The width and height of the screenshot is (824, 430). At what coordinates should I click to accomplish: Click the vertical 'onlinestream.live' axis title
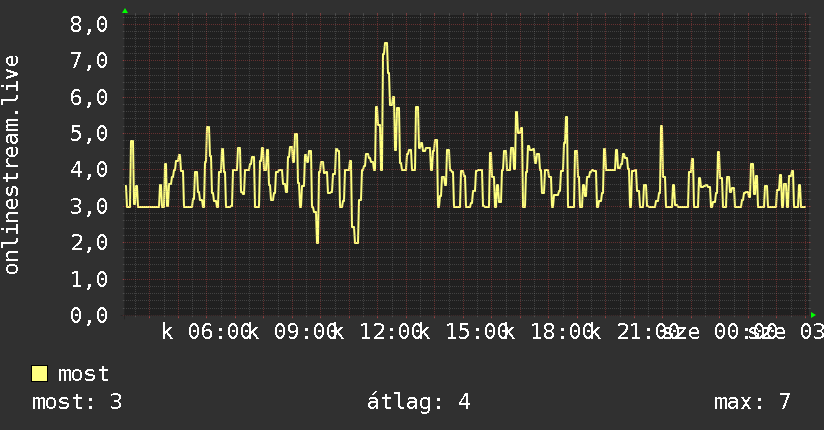pyautogui.click(x=12, y=165)
